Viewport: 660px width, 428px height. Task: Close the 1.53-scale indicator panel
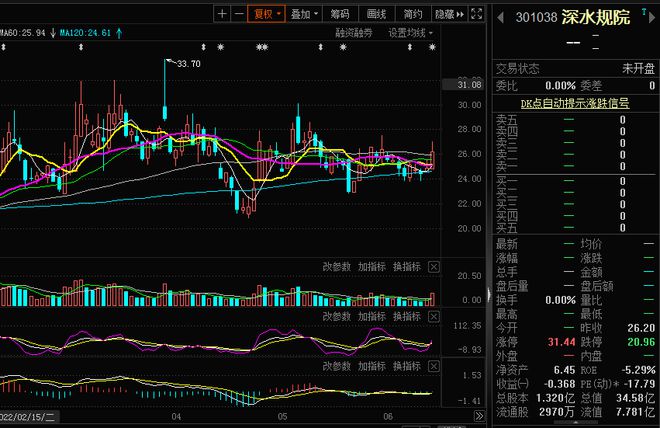point(434,366)
